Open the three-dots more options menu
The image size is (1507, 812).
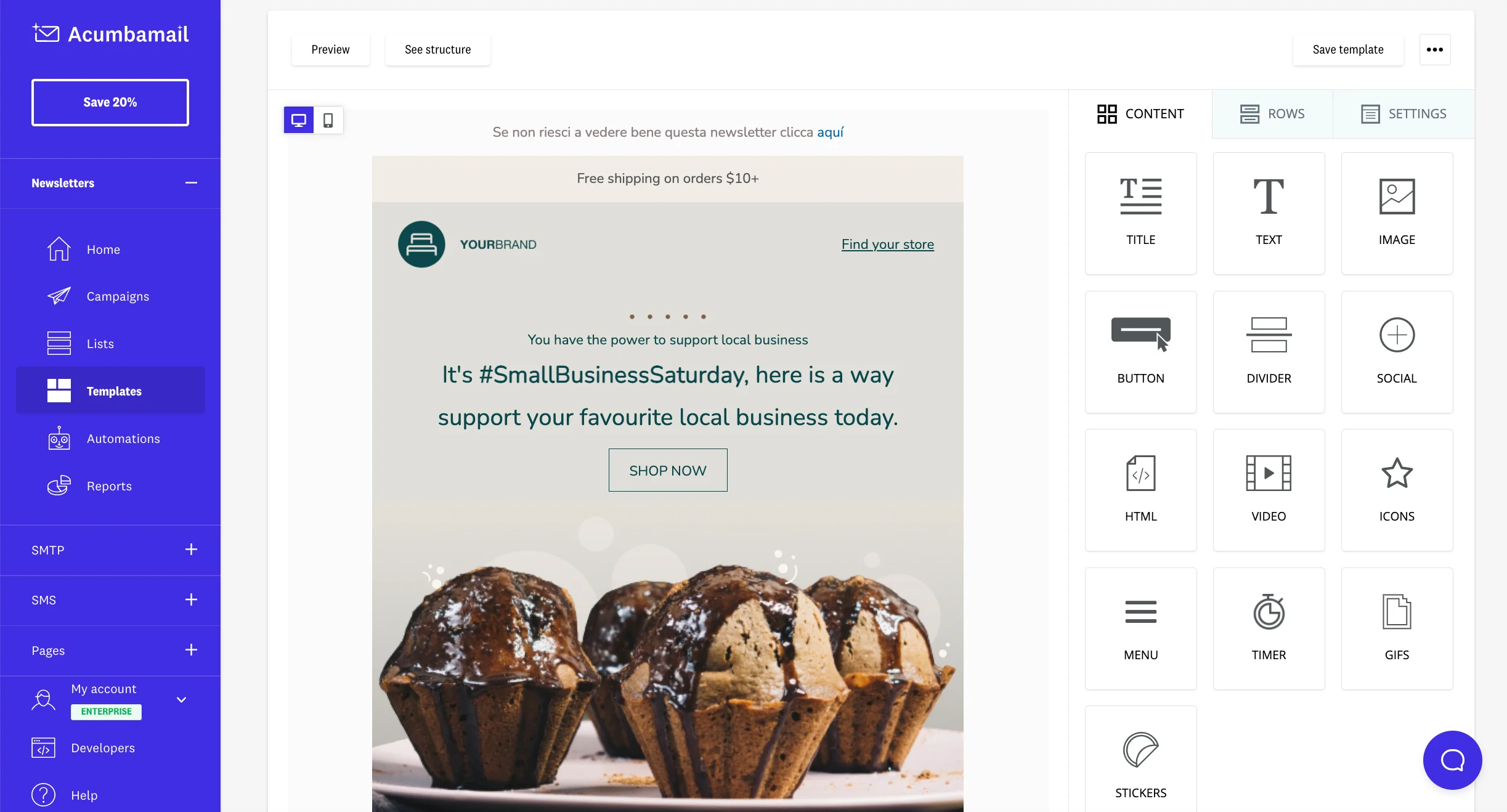[x=1434, y=50]
